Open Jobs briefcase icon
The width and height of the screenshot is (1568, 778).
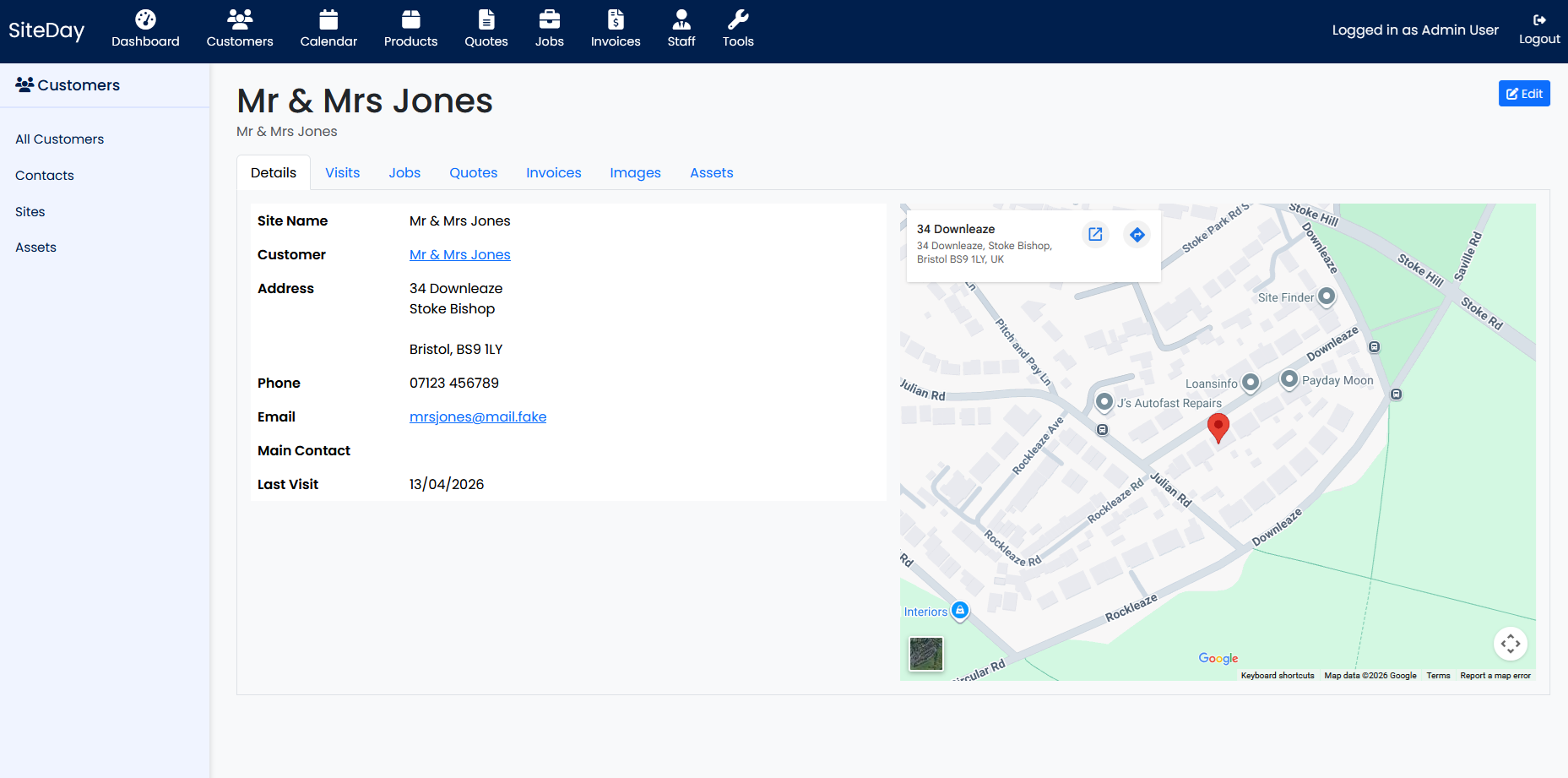click(x=549, y=19)
